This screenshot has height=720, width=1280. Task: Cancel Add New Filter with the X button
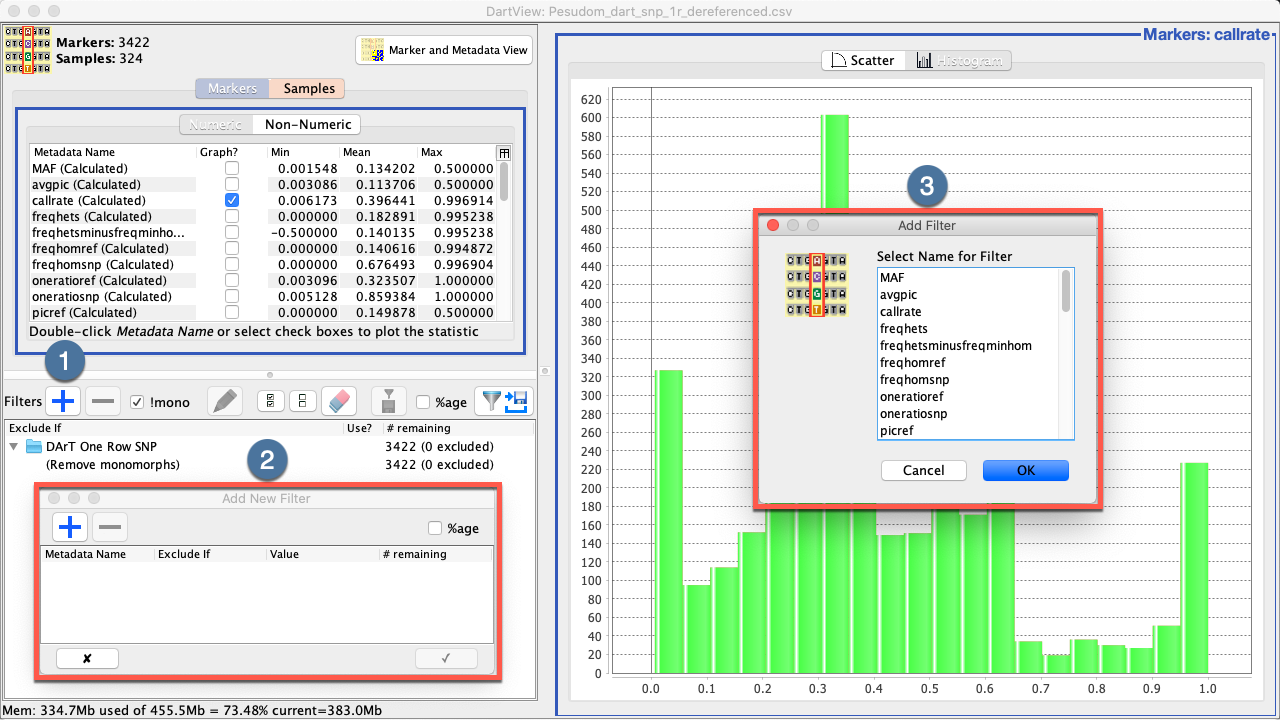[87, 658]
